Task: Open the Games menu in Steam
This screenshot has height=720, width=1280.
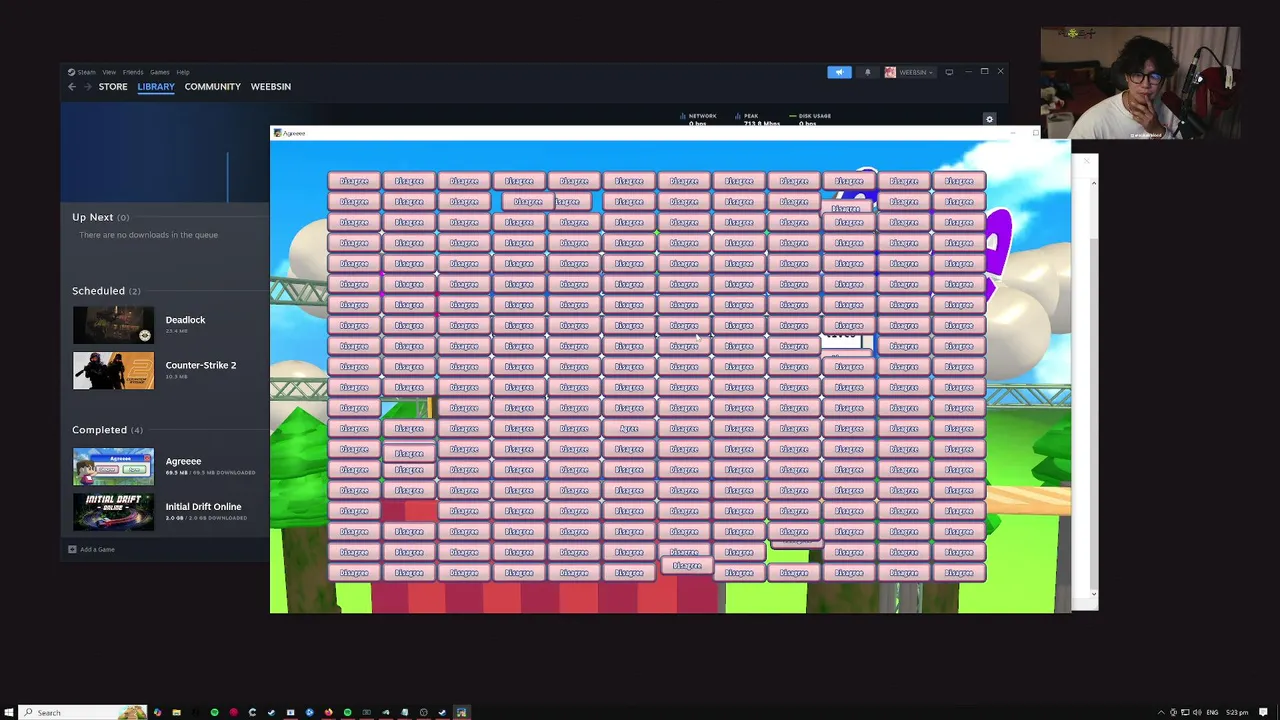Action: click(160, 72)
